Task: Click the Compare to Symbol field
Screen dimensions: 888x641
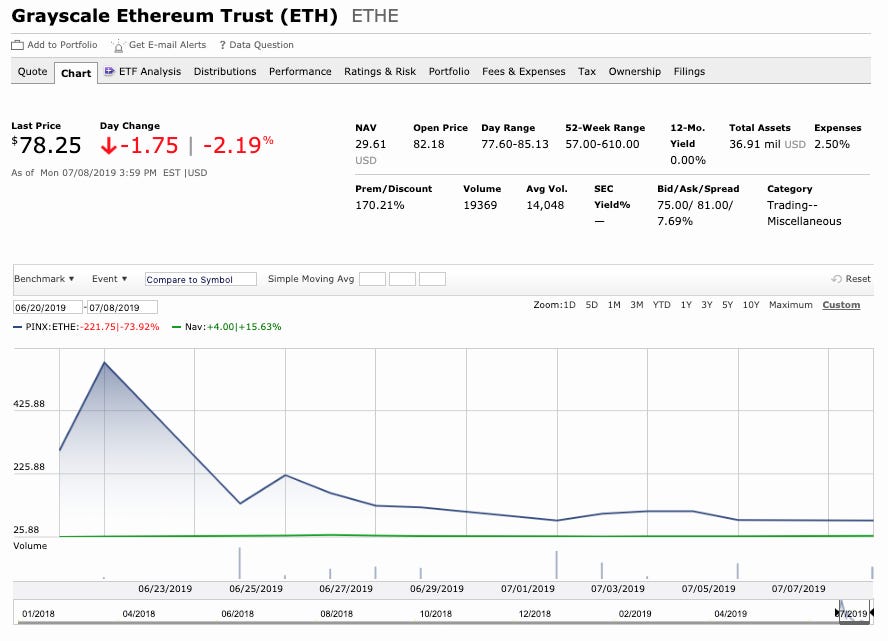Action: (200, 279)
